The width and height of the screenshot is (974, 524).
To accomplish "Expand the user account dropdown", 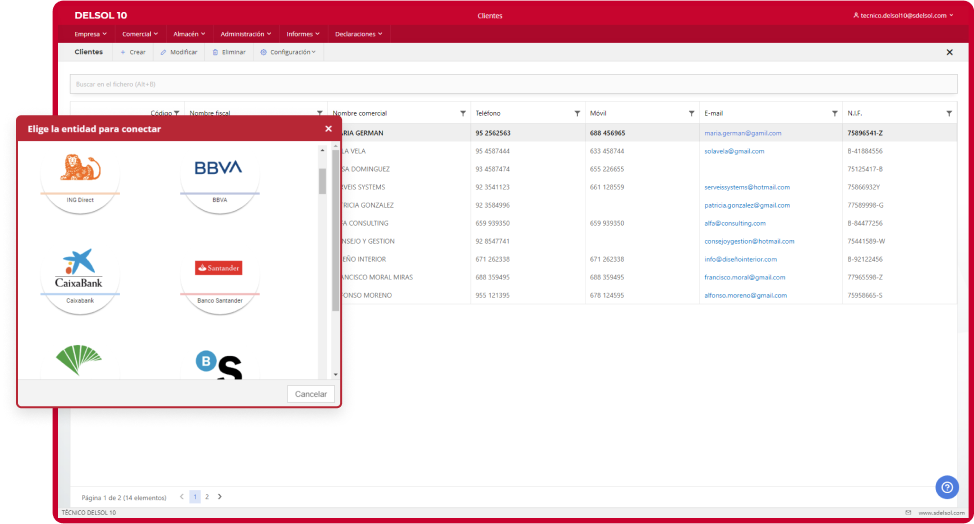I will coord(903,16).
